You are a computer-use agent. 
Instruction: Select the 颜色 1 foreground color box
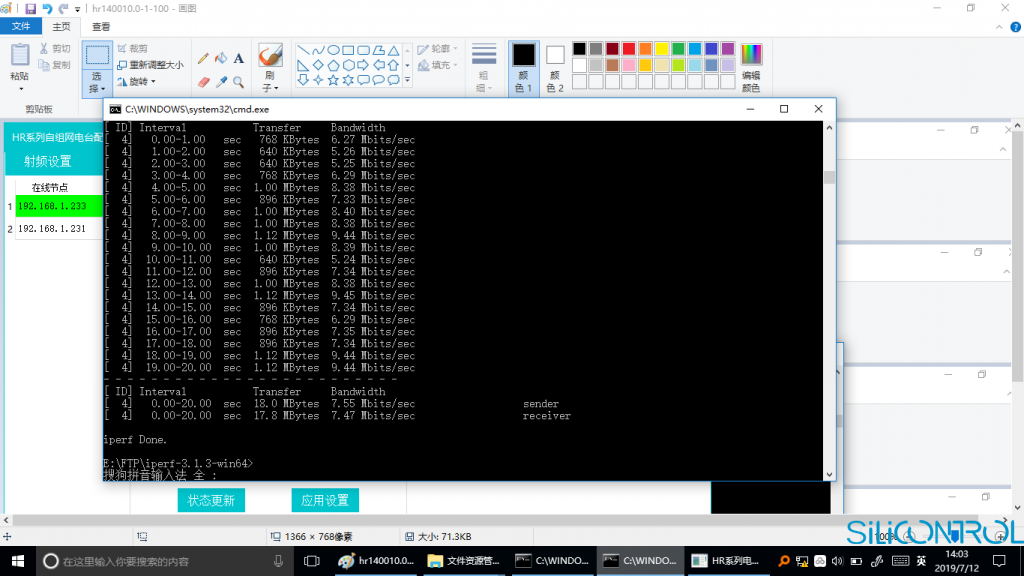524,68
